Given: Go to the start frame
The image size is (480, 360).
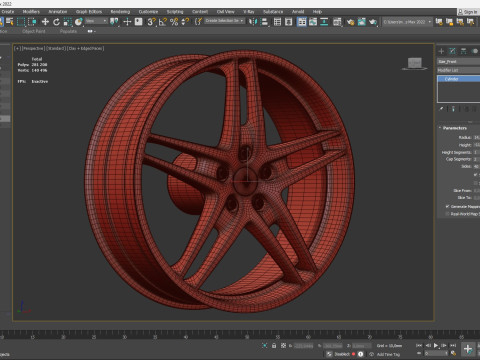Looking at the screenshot, I should pos(419,346).
